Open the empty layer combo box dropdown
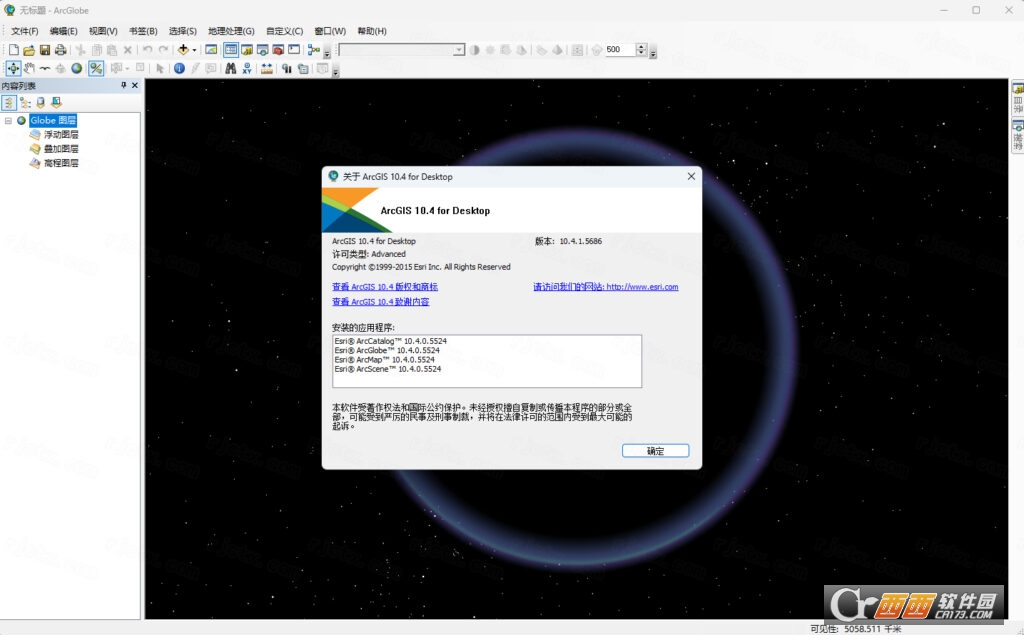The height and width of the screenshot is (635, 1024). [459, 50]
